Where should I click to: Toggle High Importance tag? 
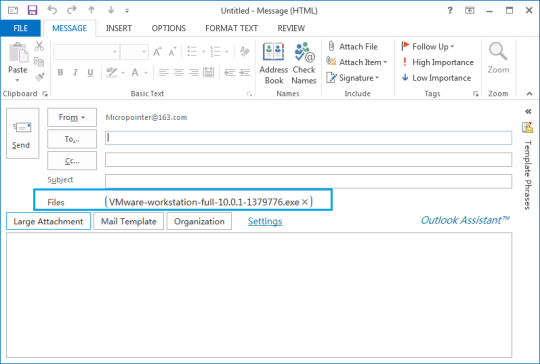coord(438,62)
